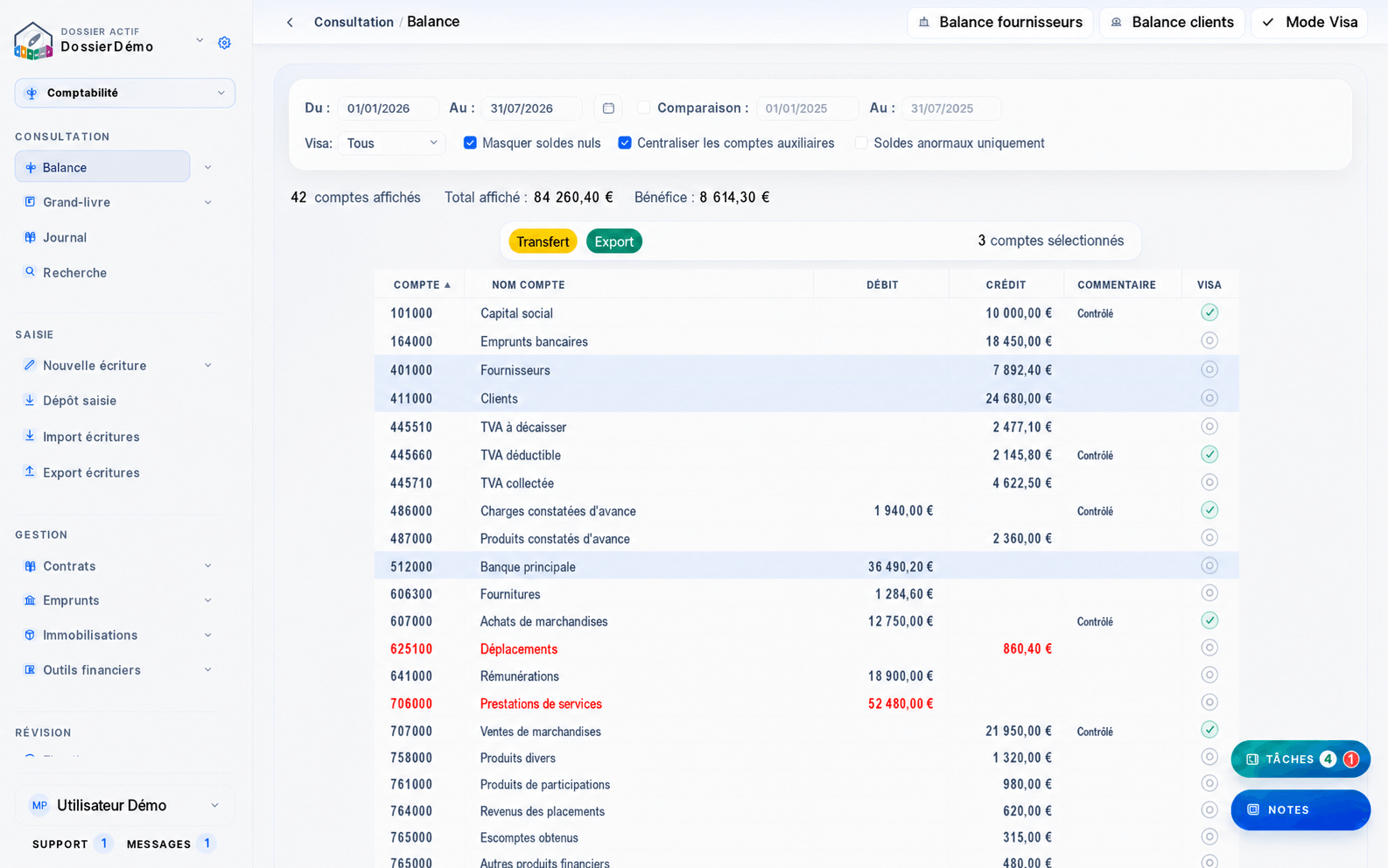Toggle visa for TVA déductible
This screenshot has width=1388, height=868.
point(1209,454)
